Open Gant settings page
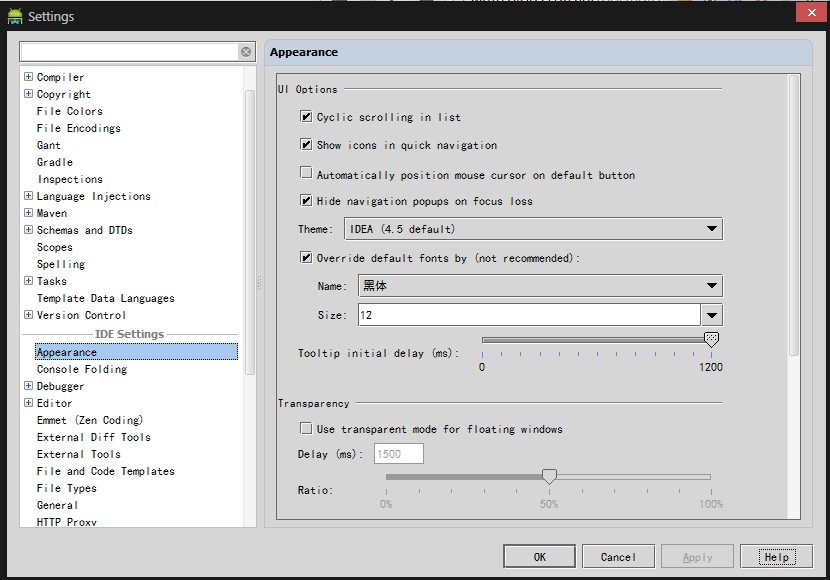The width and height of the screenshot is (830, 580). point(48,145)
